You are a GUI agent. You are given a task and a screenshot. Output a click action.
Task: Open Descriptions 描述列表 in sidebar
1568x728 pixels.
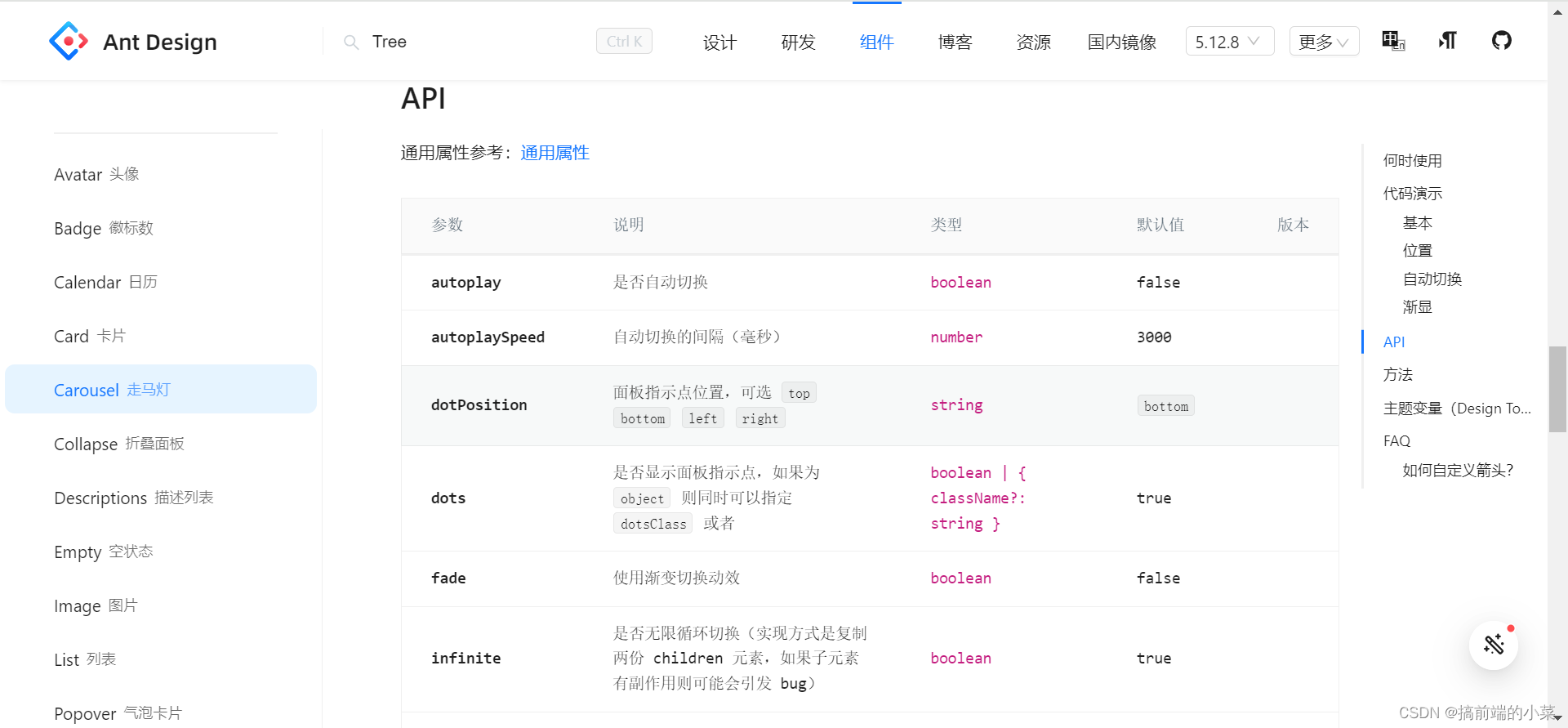tap(161, 498)
